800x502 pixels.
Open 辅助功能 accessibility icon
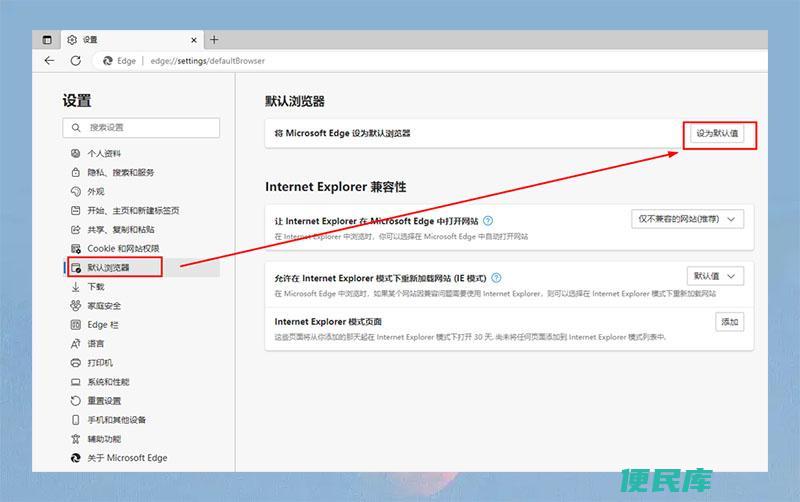point(76,439)
